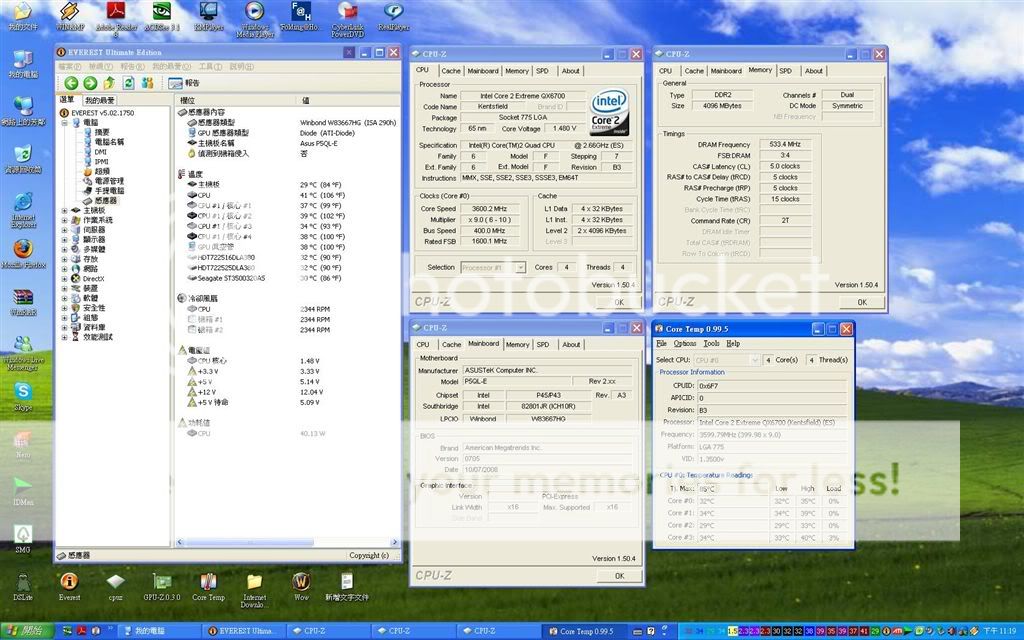Expand the 主機板 node in EVEREST tree
Viewport: 1024px width, 640px height.
[x=64, y=210]
